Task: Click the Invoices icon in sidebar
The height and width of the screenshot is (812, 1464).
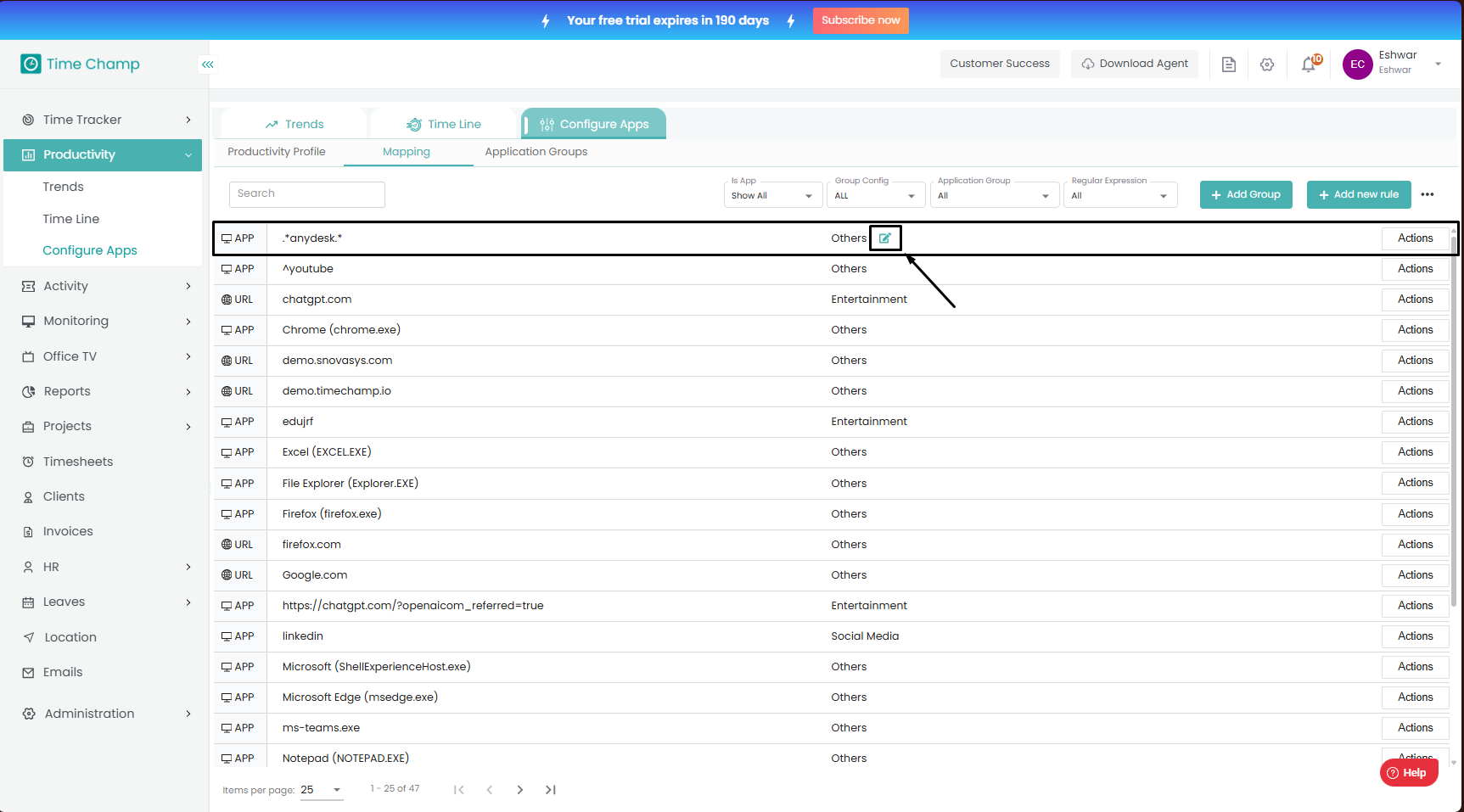Action: pyautogui.click(x=28, y=532)
